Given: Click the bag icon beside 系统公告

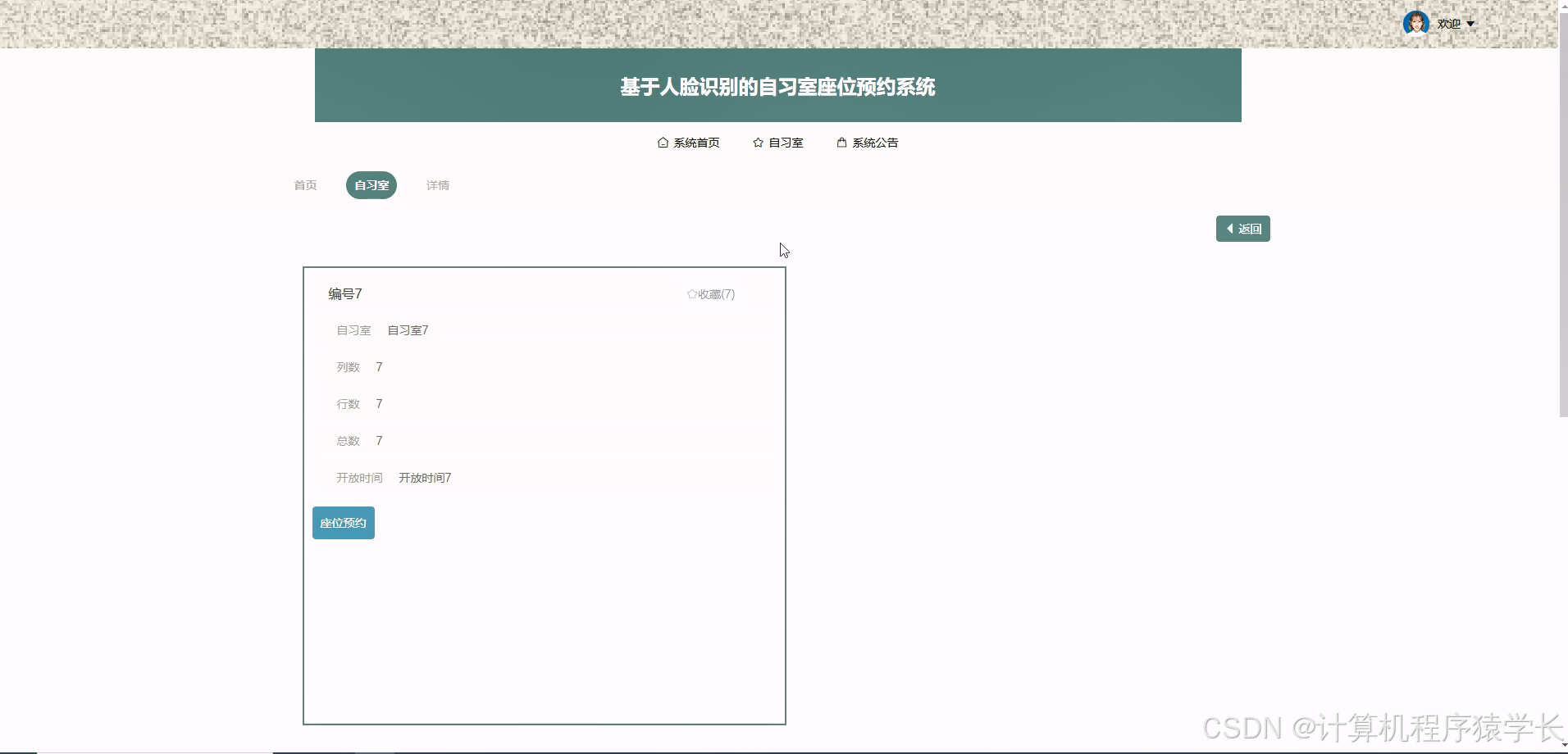Looking at the screenshot, I should 841,143.
